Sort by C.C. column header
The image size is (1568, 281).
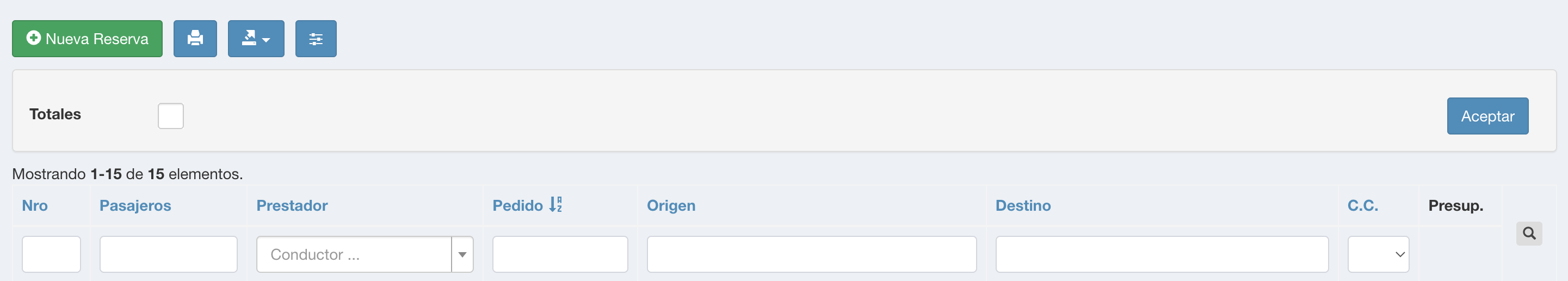coord(1362,205)
